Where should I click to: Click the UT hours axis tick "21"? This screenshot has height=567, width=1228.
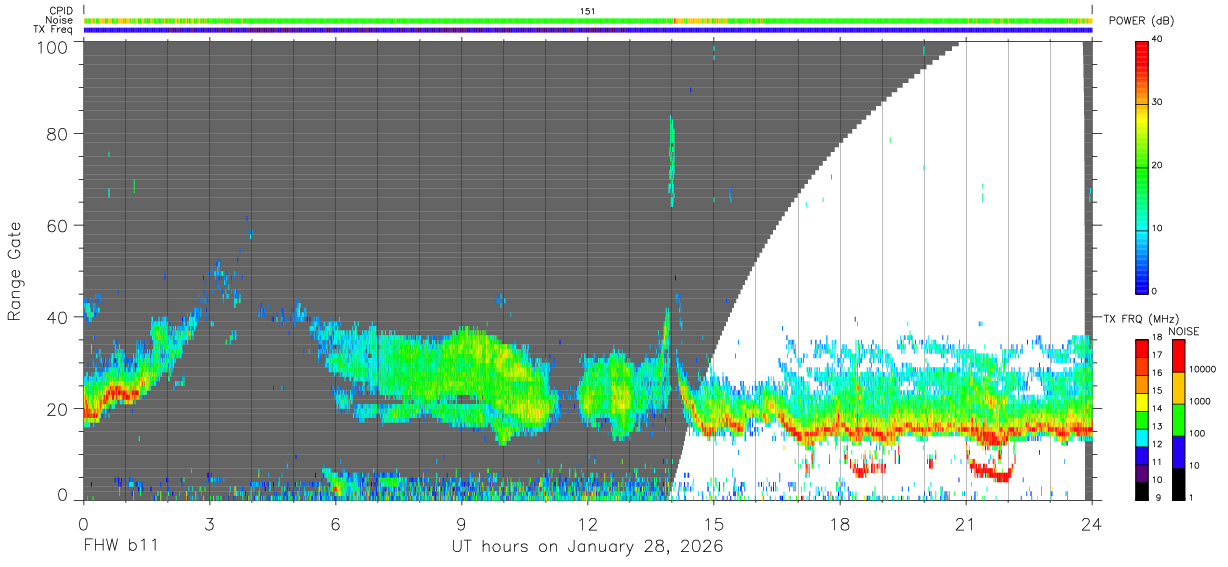coord(966,524)
